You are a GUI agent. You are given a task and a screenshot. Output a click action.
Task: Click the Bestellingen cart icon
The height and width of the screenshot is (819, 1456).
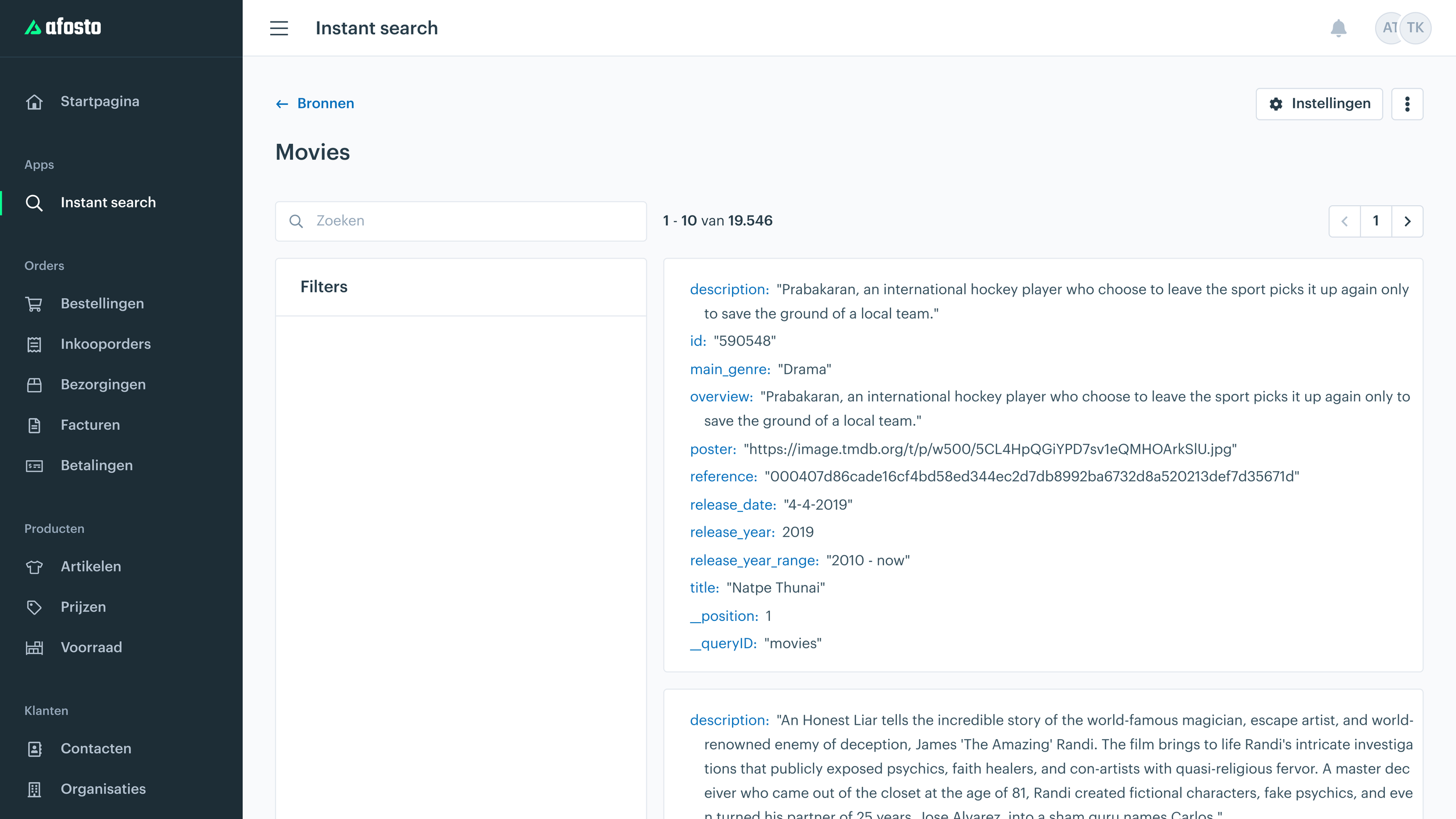click(x=34, y=304)
